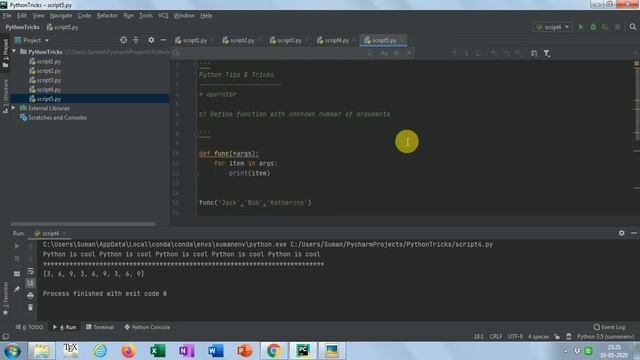This screenshot has height=360, width=640.
Task: Open Project panel gear settings
Action: coord(151,40)
